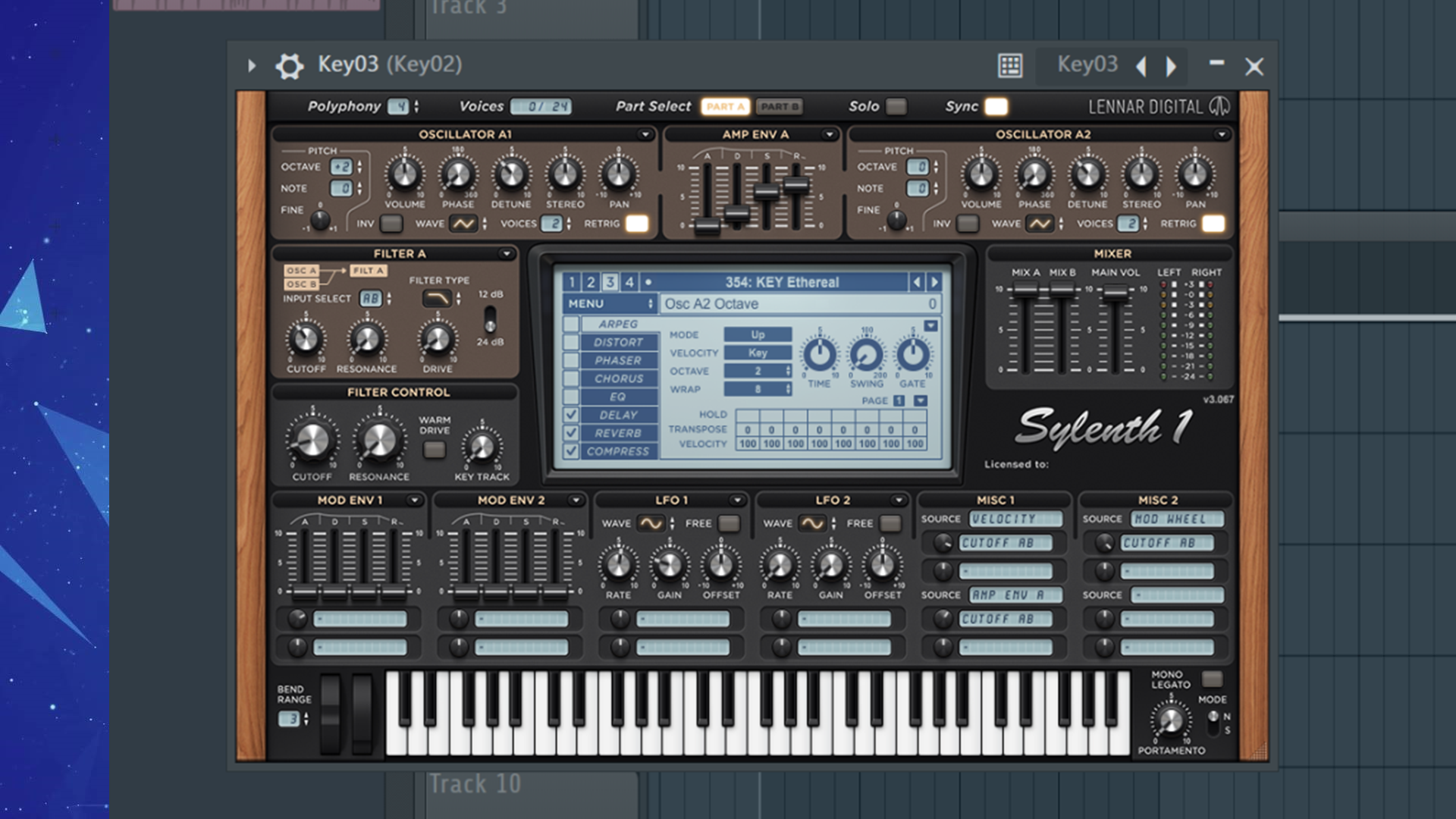Toggle the DELAY effect checkbox
This screenshot has width=1456, height=819.
[570, 414]
